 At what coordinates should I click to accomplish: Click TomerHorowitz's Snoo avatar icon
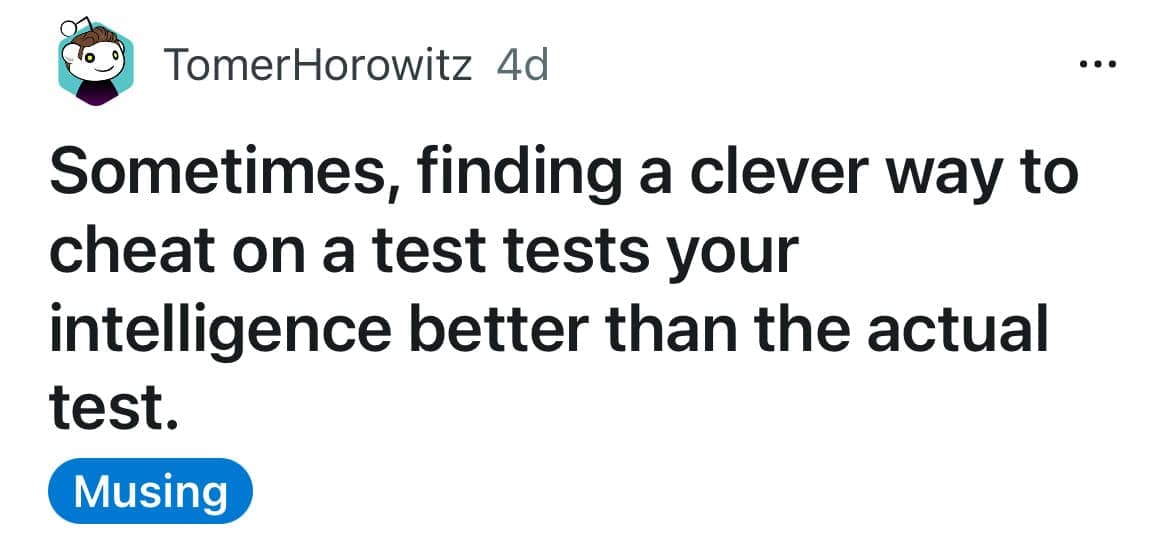(x=93, y=64)
